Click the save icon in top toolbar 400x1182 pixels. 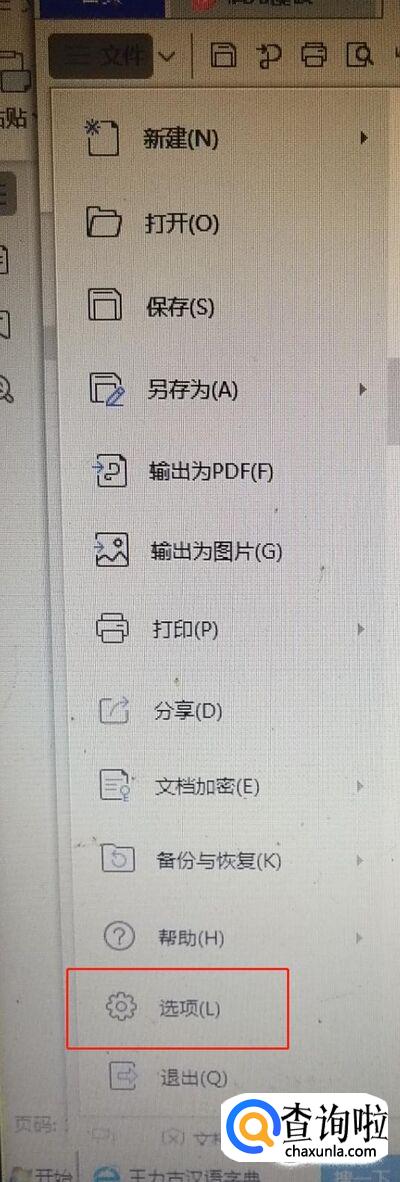point(222,55)
